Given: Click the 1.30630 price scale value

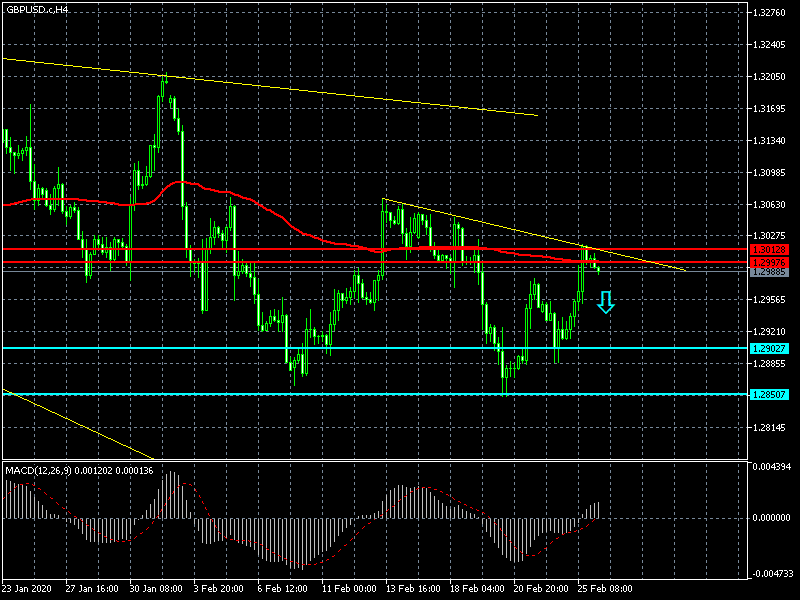Looking at the screenshot, I should [769, 205].
